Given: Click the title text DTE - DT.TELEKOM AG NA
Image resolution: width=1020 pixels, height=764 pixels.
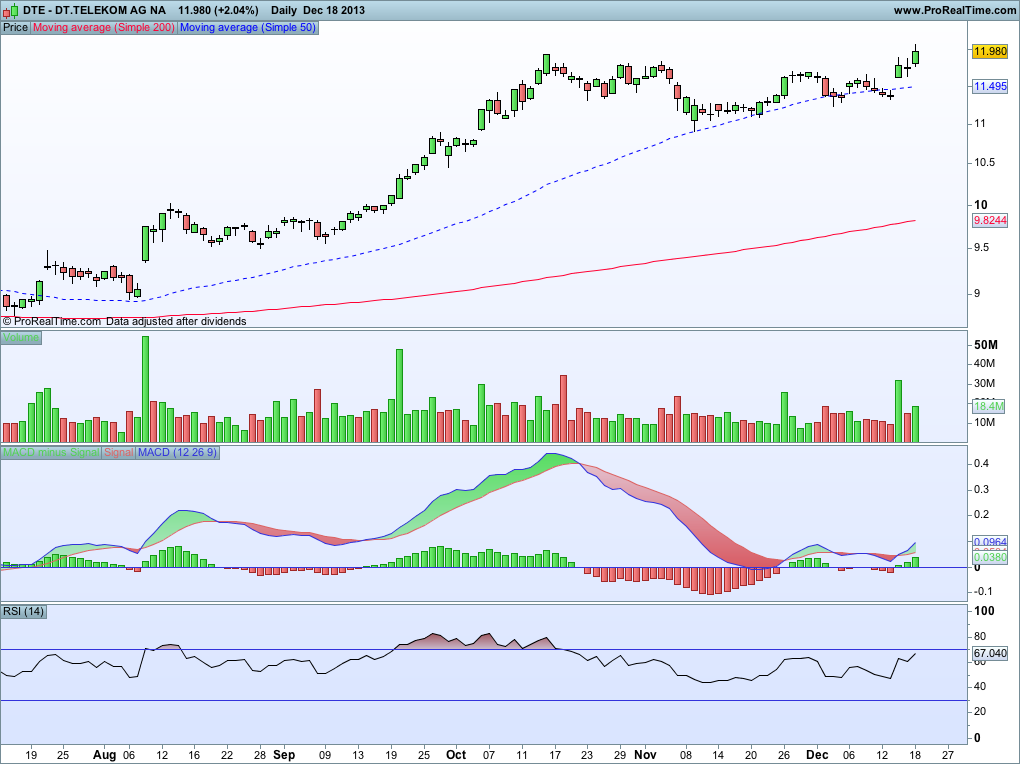Looking at the screenshot, I should [94, 10].
